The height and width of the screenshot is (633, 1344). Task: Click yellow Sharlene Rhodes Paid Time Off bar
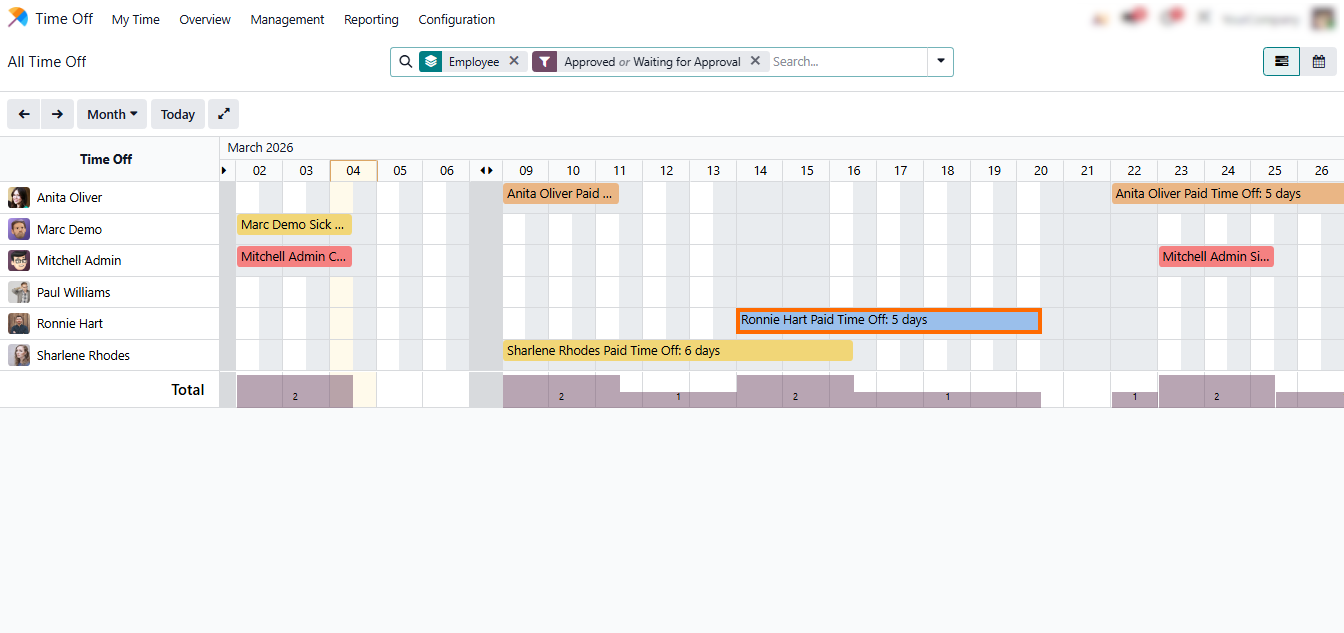point(677,351)
